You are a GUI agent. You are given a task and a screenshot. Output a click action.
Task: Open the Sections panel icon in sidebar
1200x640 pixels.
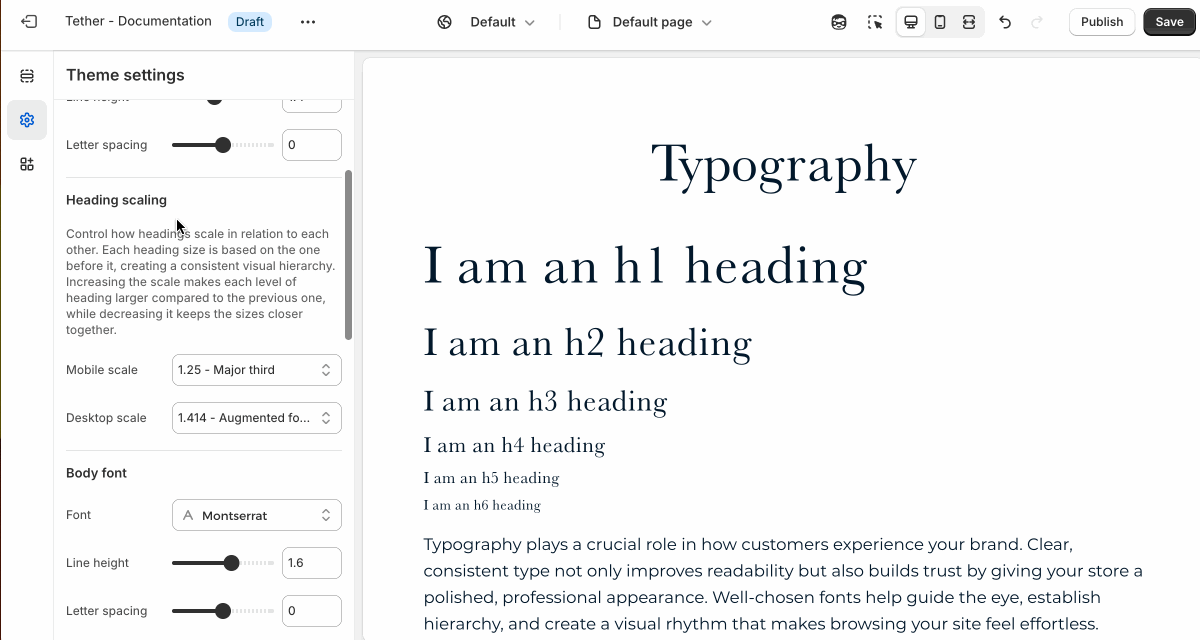pos(27,76)
